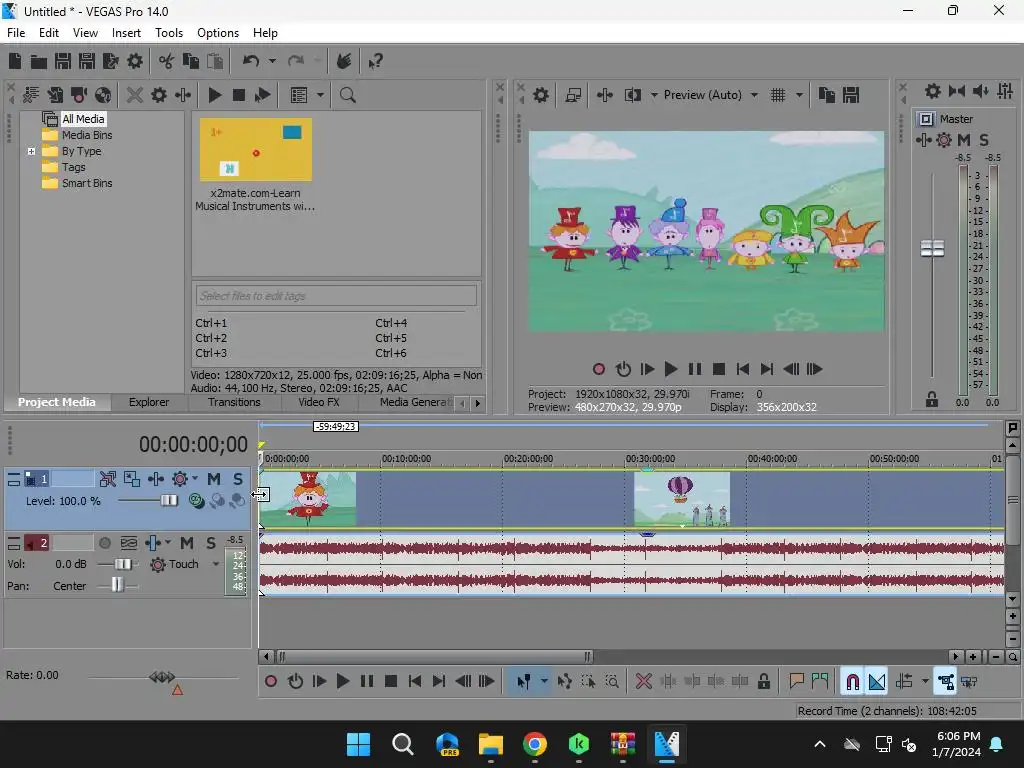Click the Master volume fader handle
This screenshot has height=768, width=1024.
pos(932,248)
